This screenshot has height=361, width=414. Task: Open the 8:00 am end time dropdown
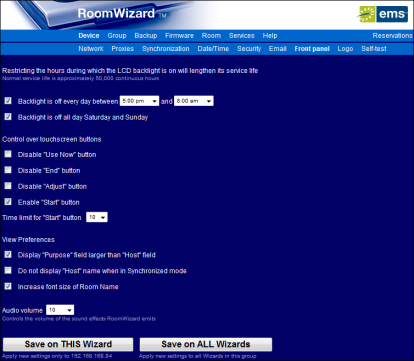click(194, 101)
